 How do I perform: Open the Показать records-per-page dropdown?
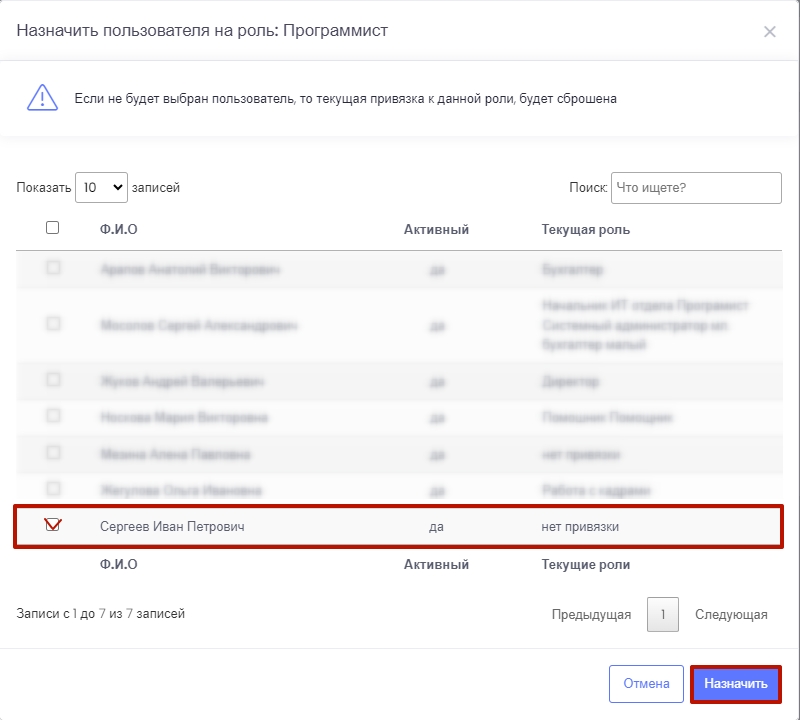pos(101,187)
